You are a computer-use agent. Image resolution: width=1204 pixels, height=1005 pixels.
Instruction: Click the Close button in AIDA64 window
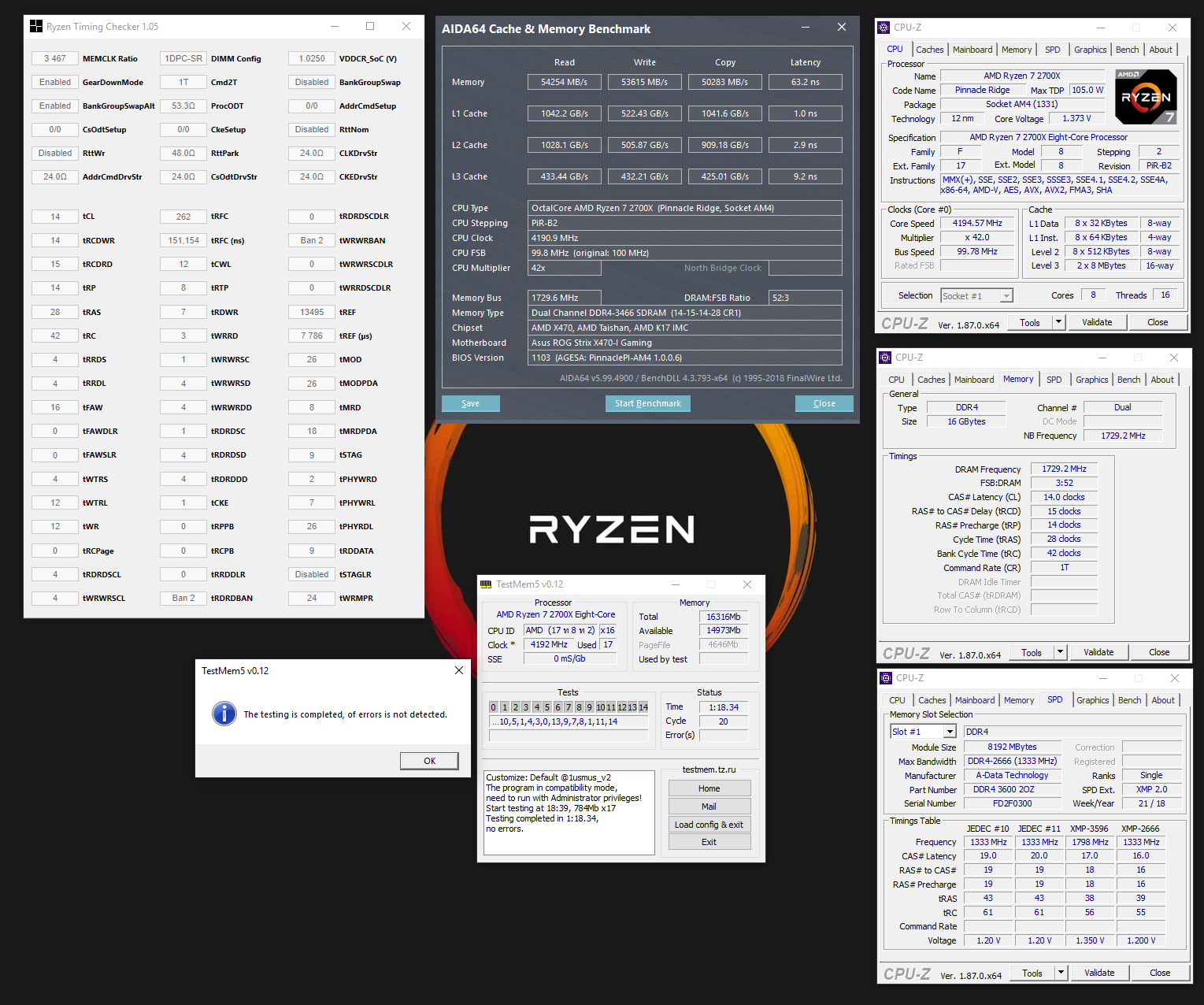click(824, 403)
